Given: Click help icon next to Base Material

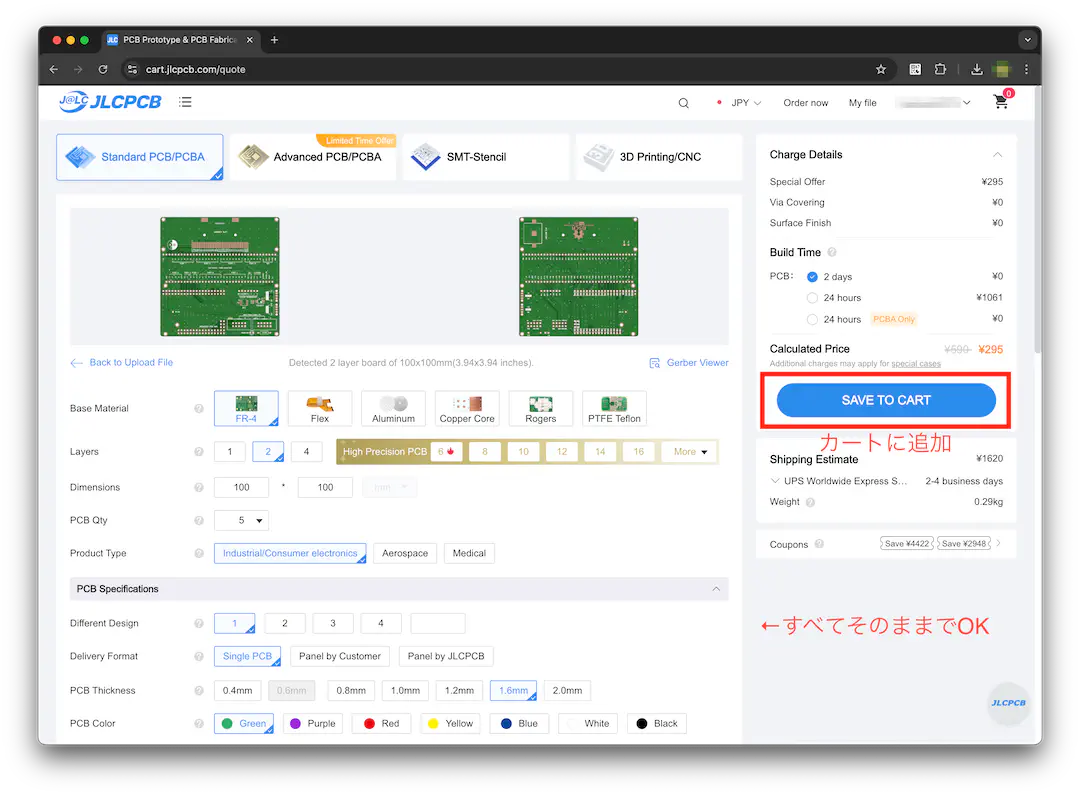Looking at the screenshot, I should [x=199, y=409].
